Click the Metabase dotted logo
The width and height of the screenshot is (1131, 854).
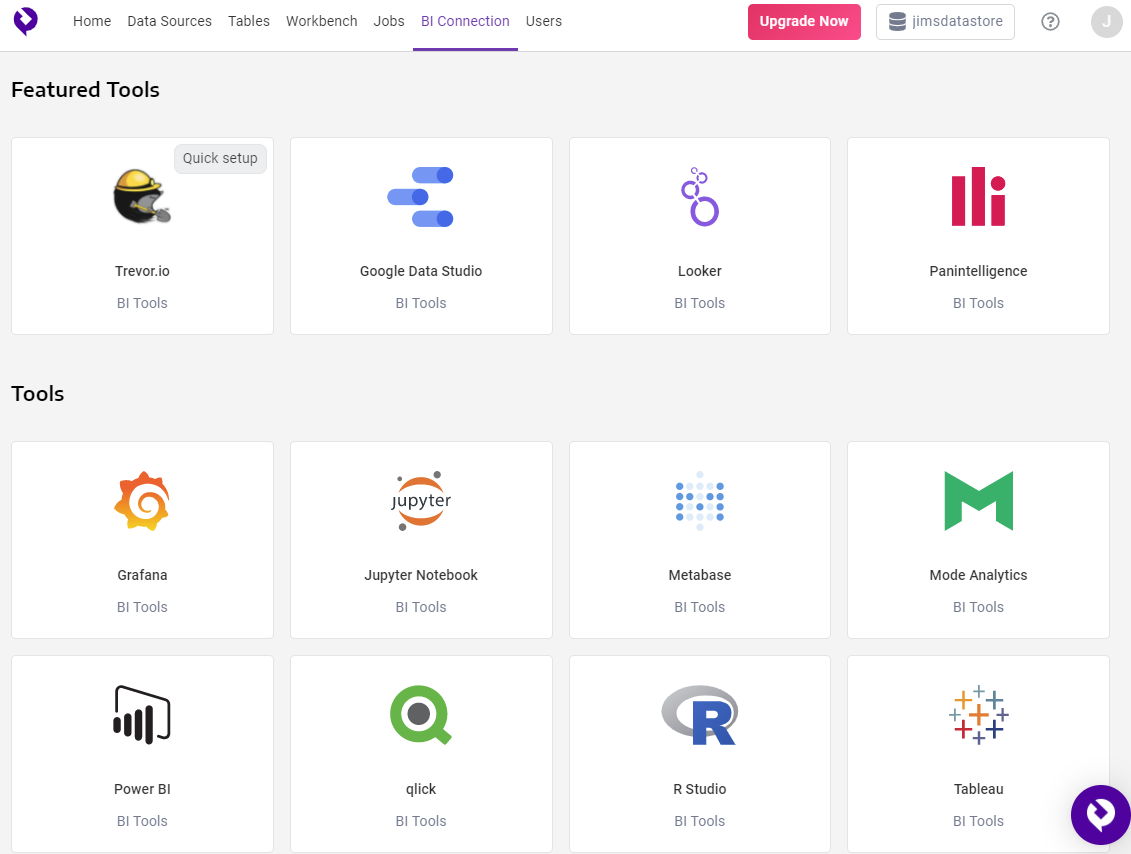pyautogui.click(x=700, y=501)
